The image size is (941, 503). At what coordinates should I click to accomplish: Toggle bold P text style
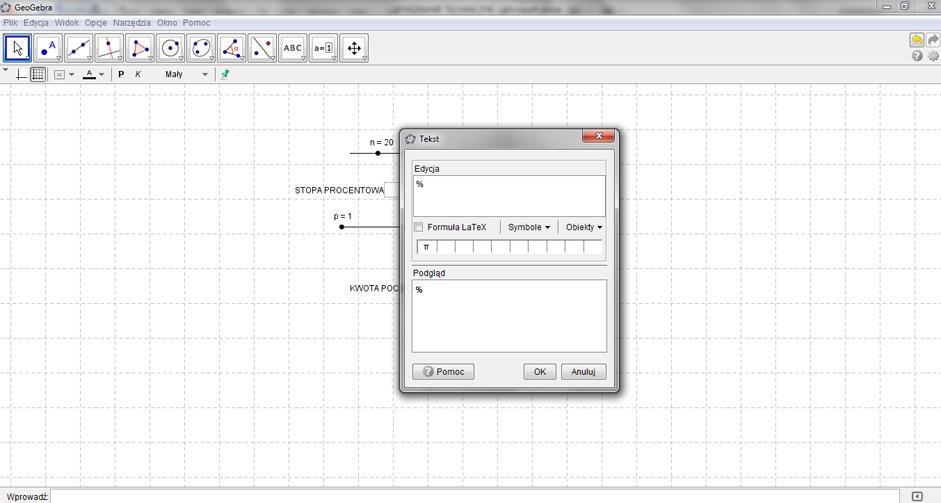click(121, 74)
